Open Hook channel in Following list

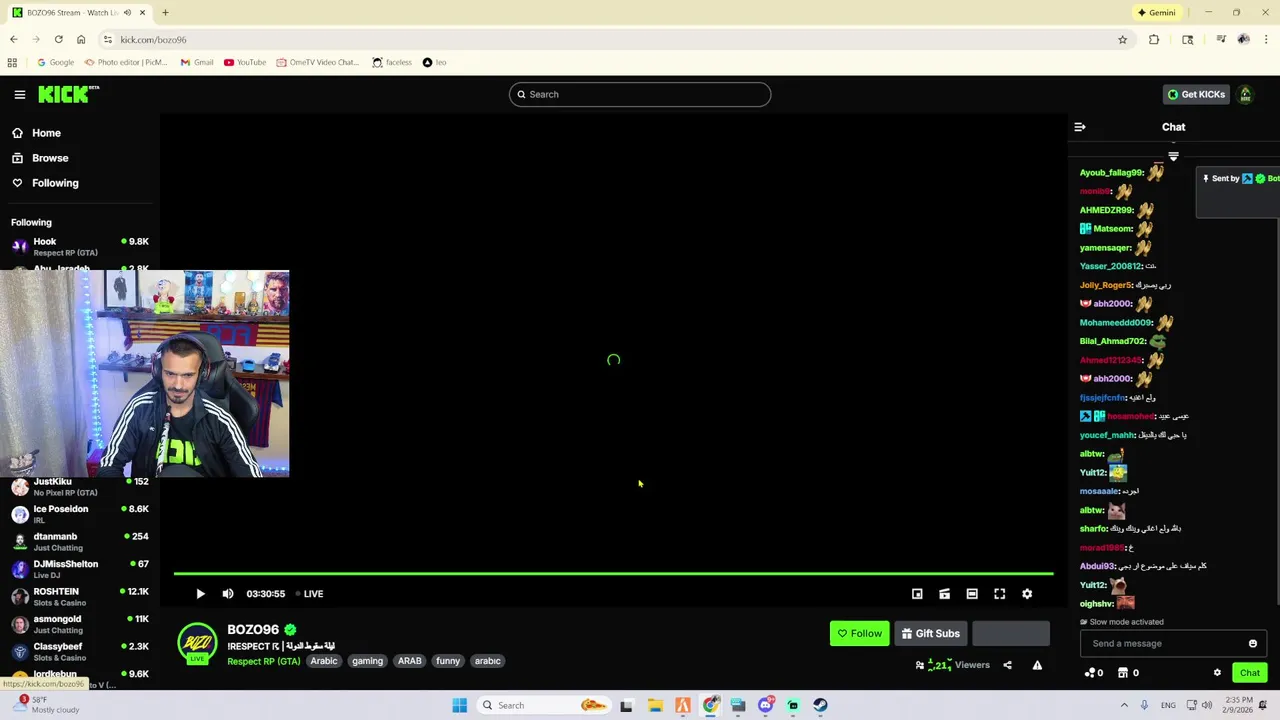click(x=80, y=247)
